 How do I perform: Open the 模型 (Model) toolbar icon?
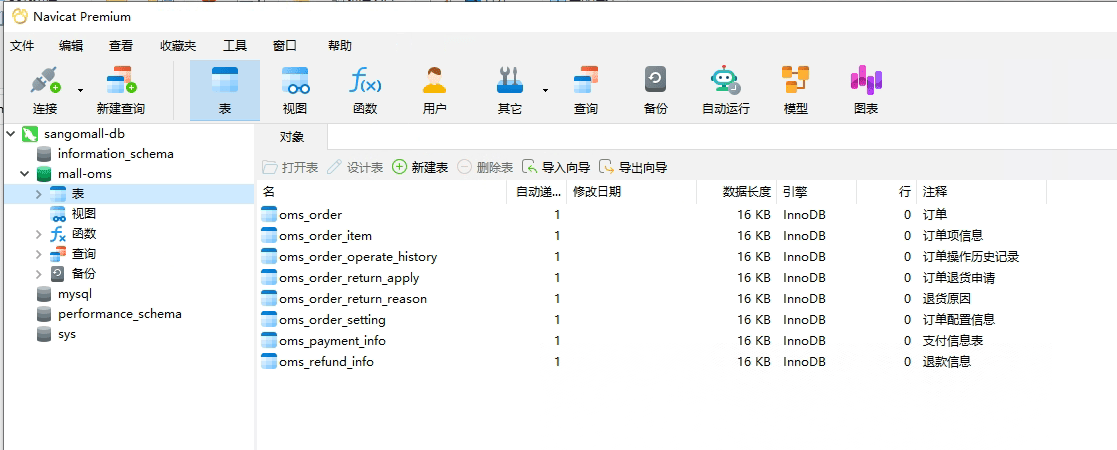click(x=795, y=90)
